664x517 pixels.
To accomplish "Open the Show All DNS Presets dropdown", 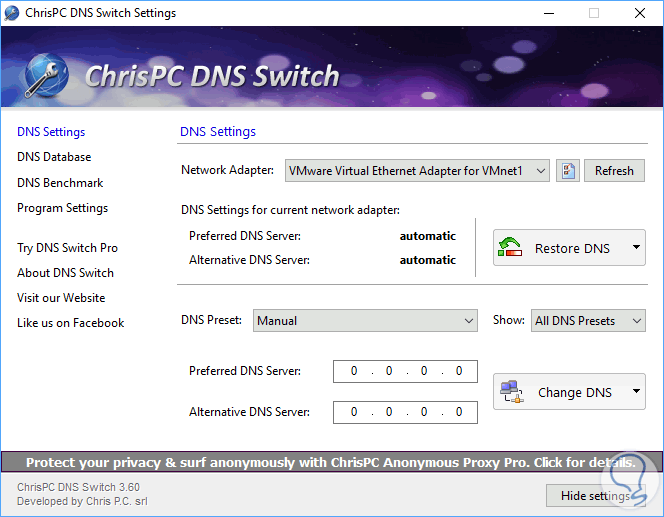I will click(x=588, y=321).
